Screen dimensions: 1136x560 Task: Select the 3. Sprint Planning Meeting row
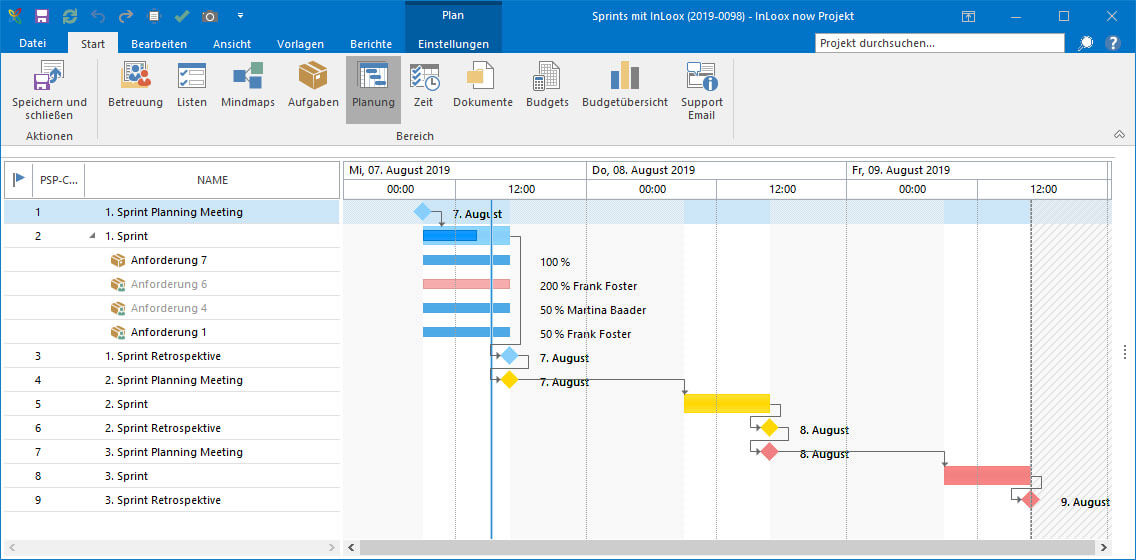click(172, 451)
